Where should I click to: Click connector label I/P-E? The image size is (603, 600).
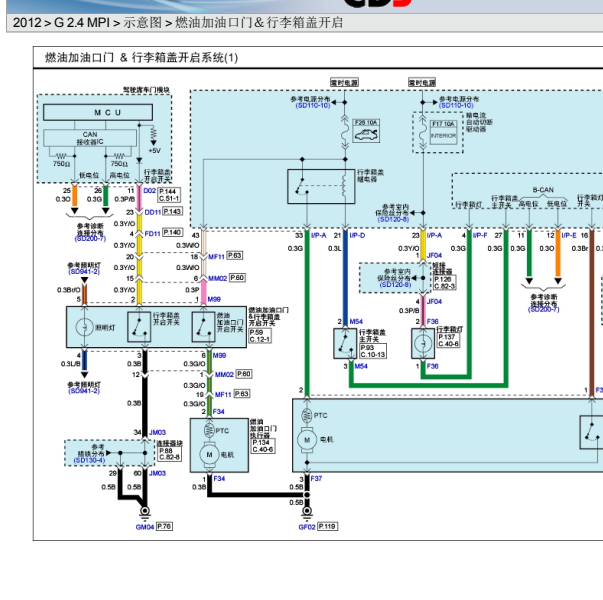click(569, 235)
